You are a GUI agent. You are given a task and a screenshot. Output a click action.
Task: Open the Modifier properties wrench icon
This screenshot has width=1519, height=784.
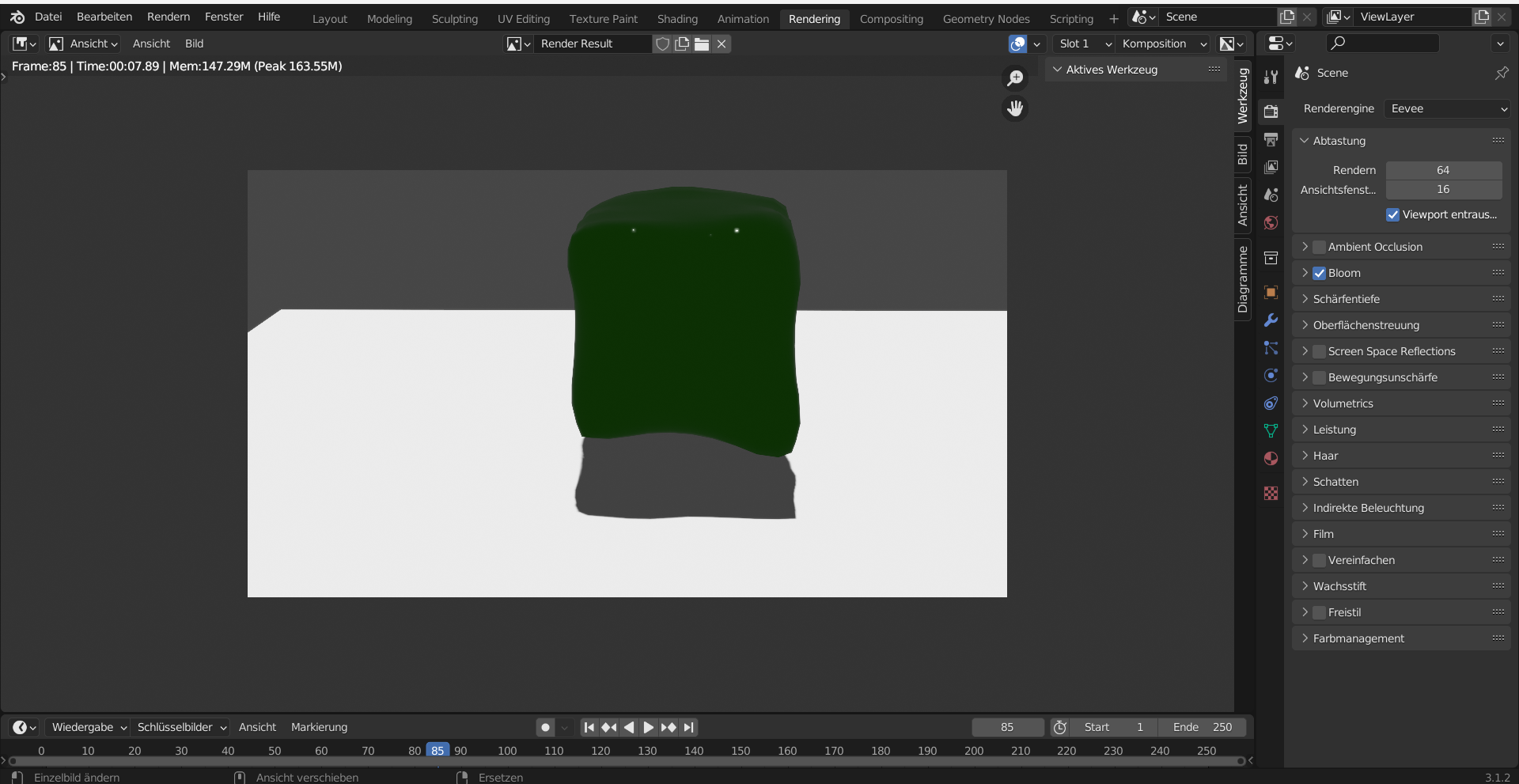(x=1271, y=320)
